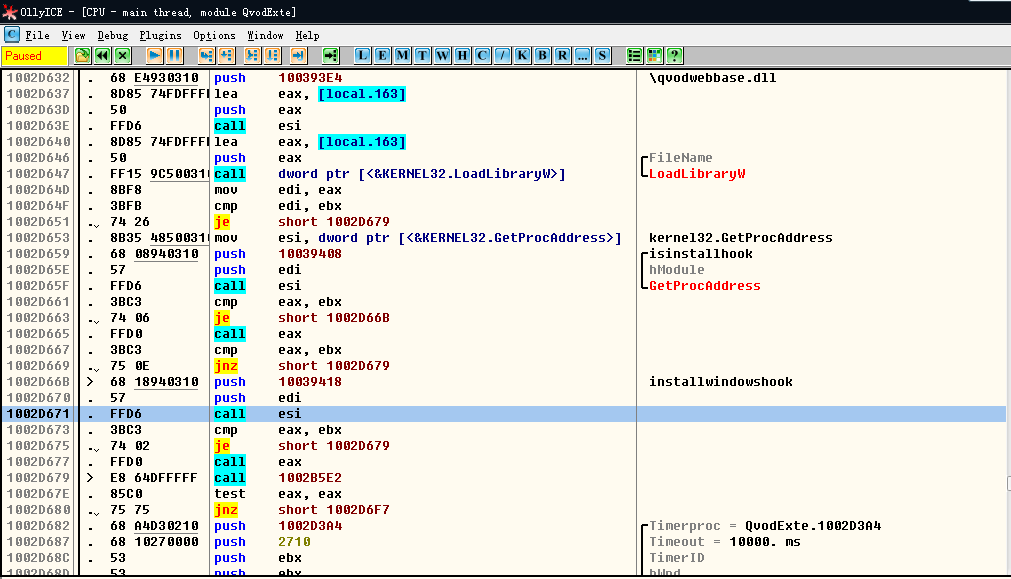This screenshot has height=579, width=1011.
Task: Click the Run program play icon
Action: point(155,56)
